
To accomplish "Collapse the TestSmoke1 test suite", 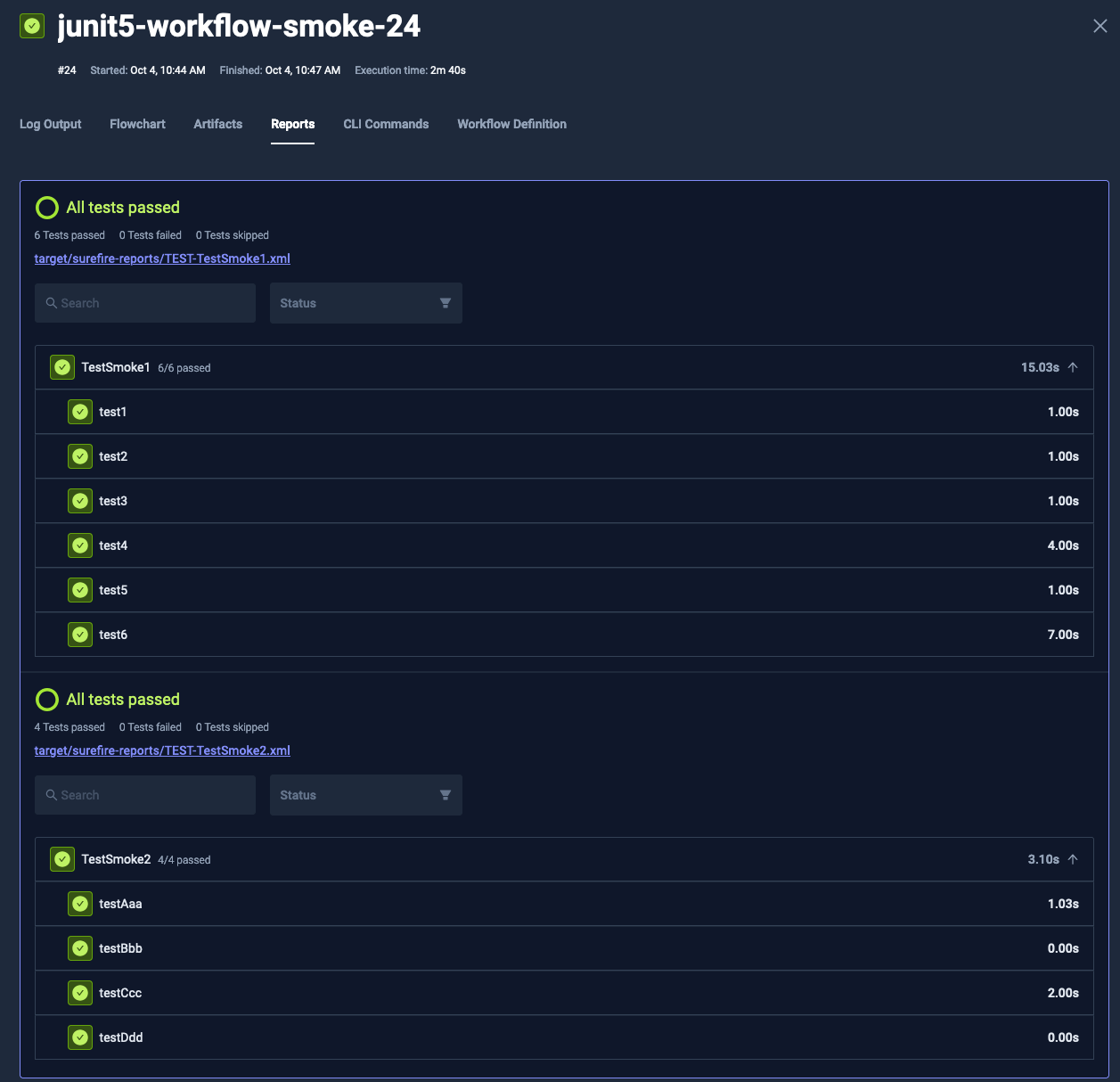I will coord(1073,367).
